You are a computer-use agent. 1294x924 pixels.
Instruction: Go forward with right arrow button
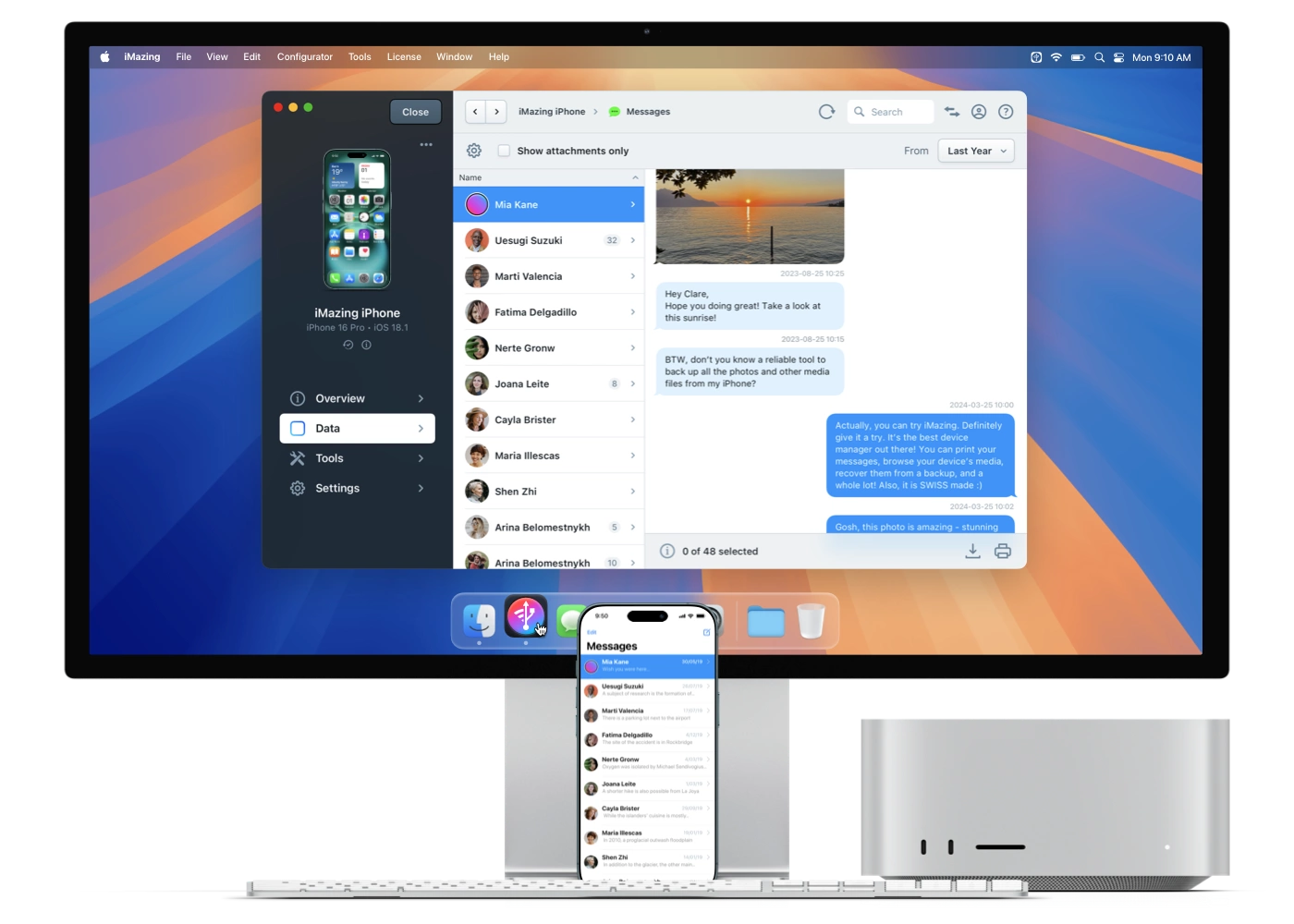pyautogui.click(x=497, y=112)
